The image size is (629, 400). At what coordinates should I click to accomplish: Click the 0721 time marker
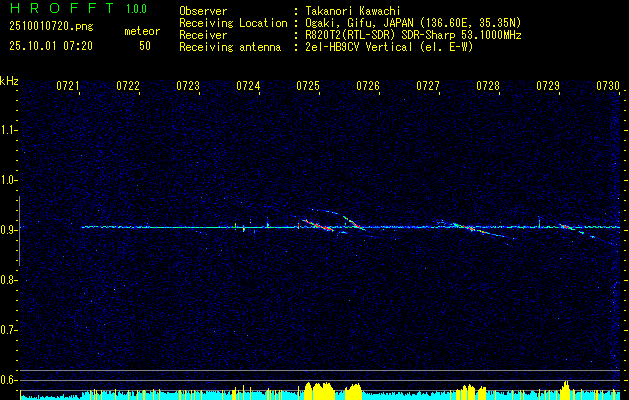pyautogui.click(x=68, y=85)
